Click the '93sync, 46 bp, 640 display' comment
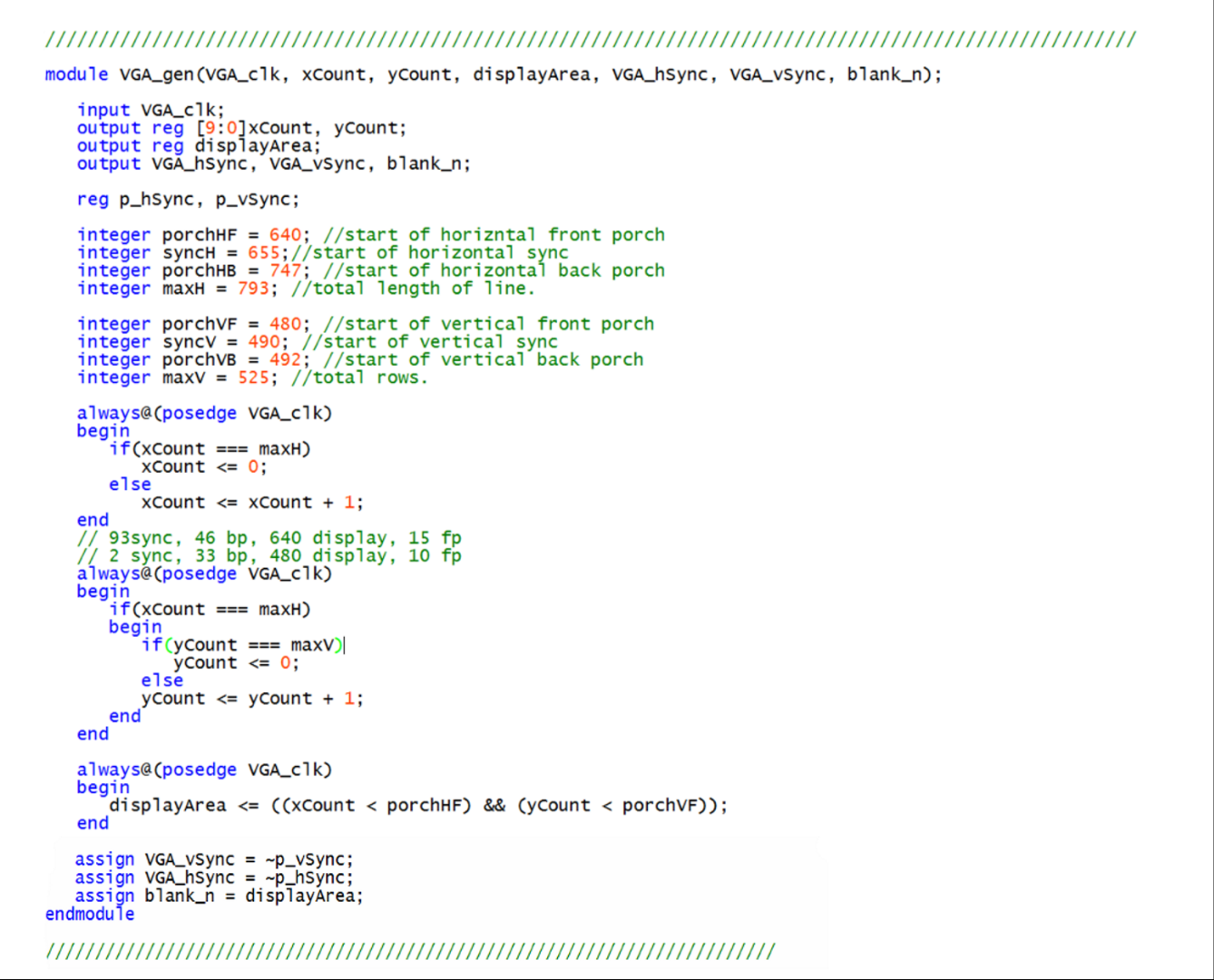 point(269,538)
